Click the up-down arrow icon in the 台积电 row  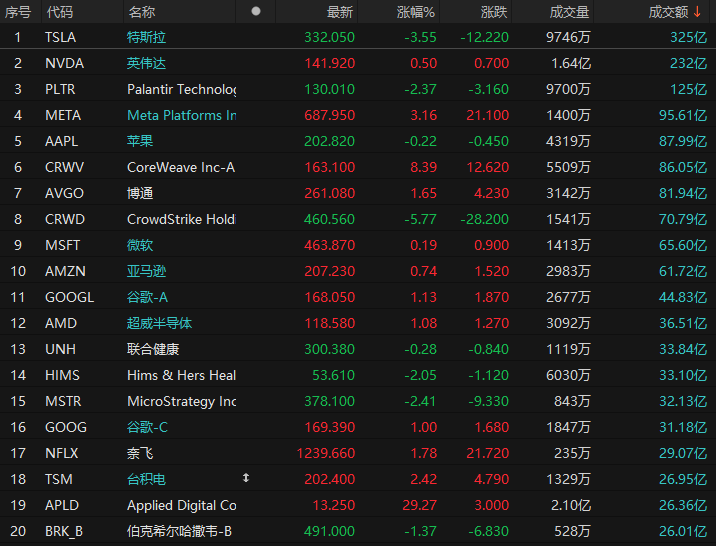246,478
